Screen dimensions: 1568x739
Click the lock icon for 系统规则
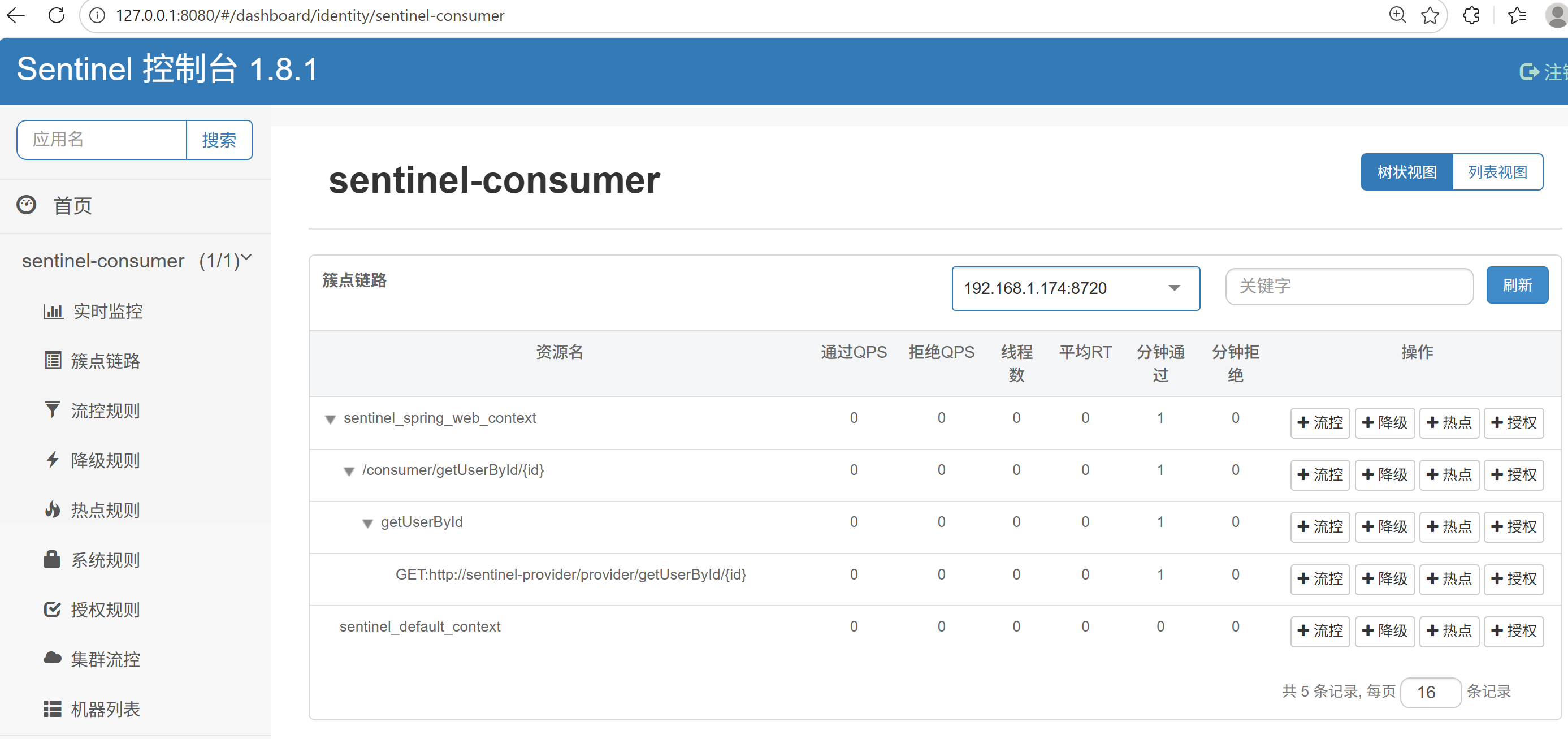pyautogui.click(x=53, y=559)
